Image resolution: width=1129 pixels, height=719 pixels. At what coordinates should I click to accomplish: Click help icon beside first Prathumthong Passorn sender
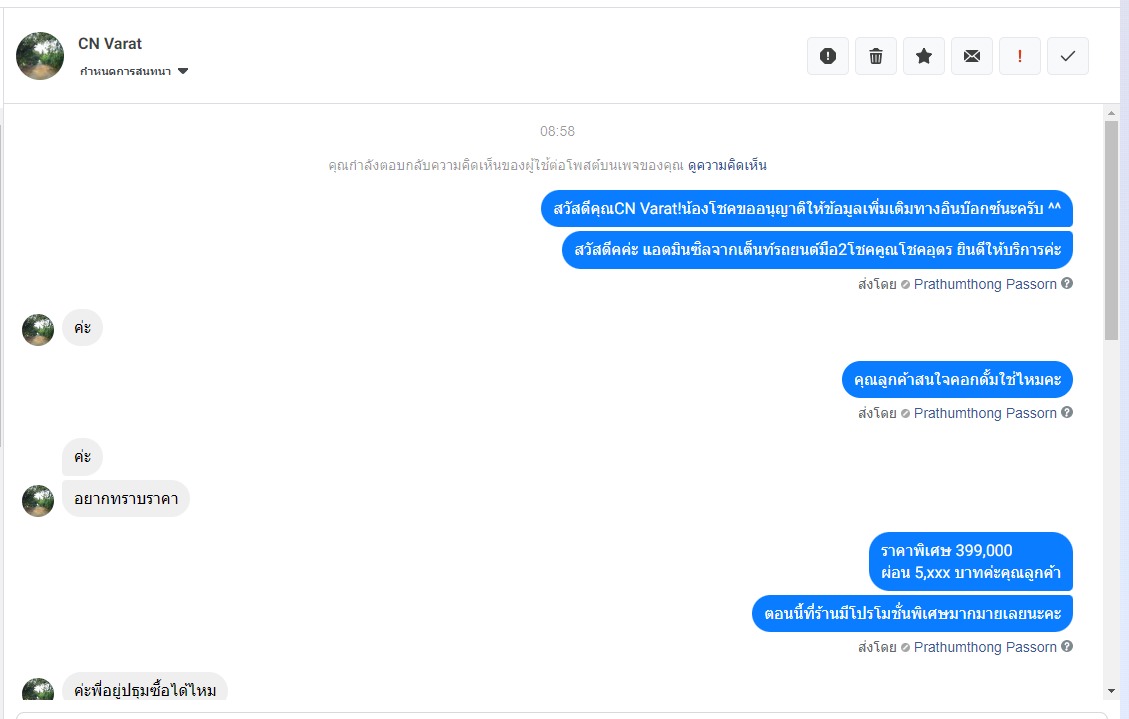click(1067, 284)
